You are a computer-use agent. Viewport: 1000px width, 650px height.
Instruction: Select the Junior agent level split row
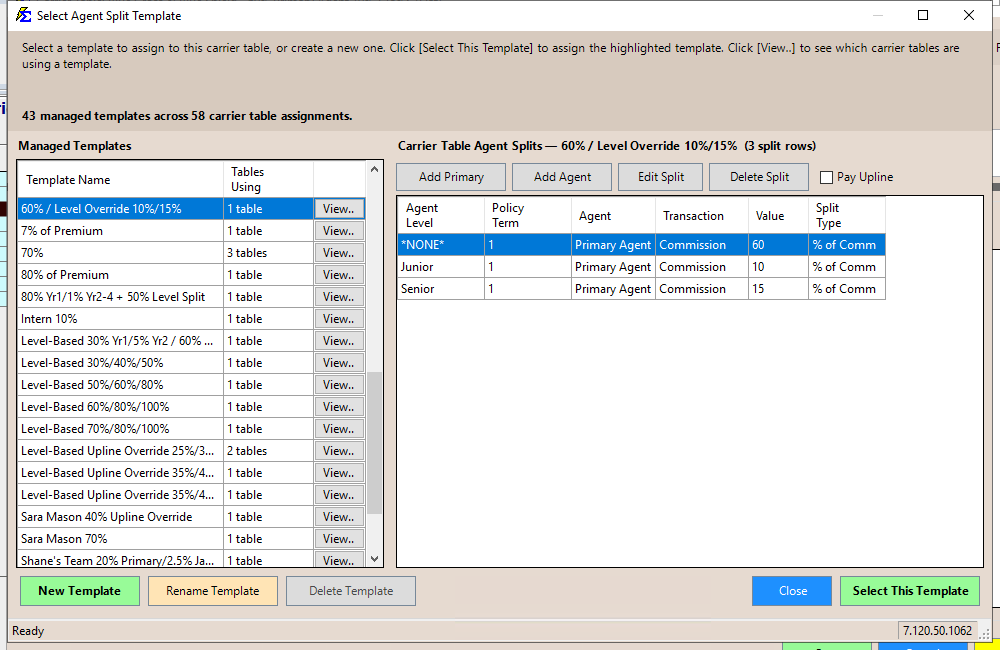click(x=640, y=267)
